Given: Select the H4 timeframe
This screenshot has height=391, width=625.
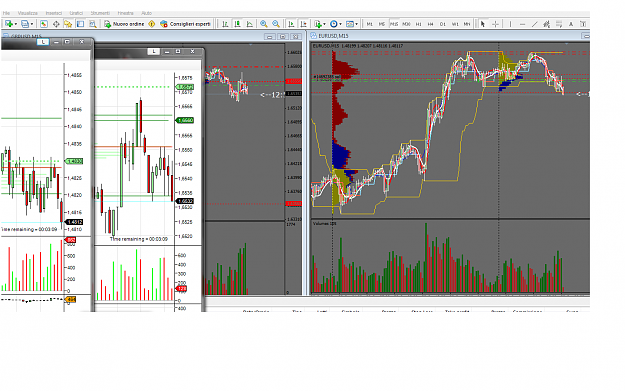Looking at the screenshot, I should point(430,24).
